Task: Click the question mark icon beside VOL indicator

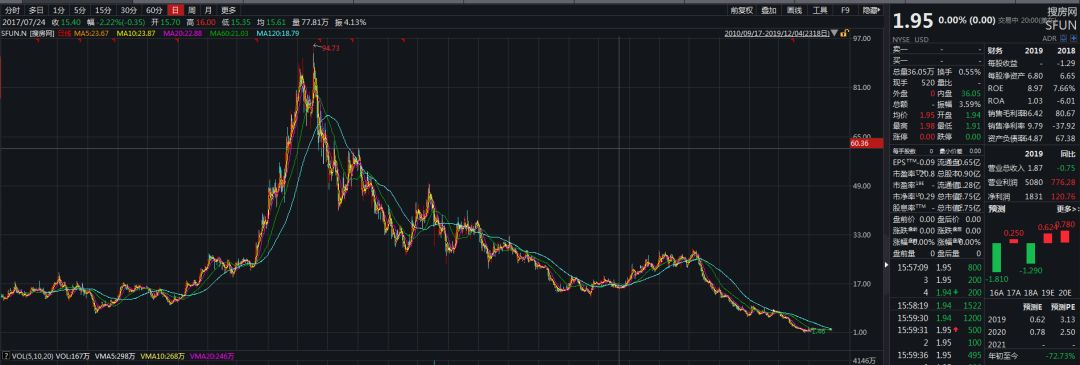Action: point(6,356)
